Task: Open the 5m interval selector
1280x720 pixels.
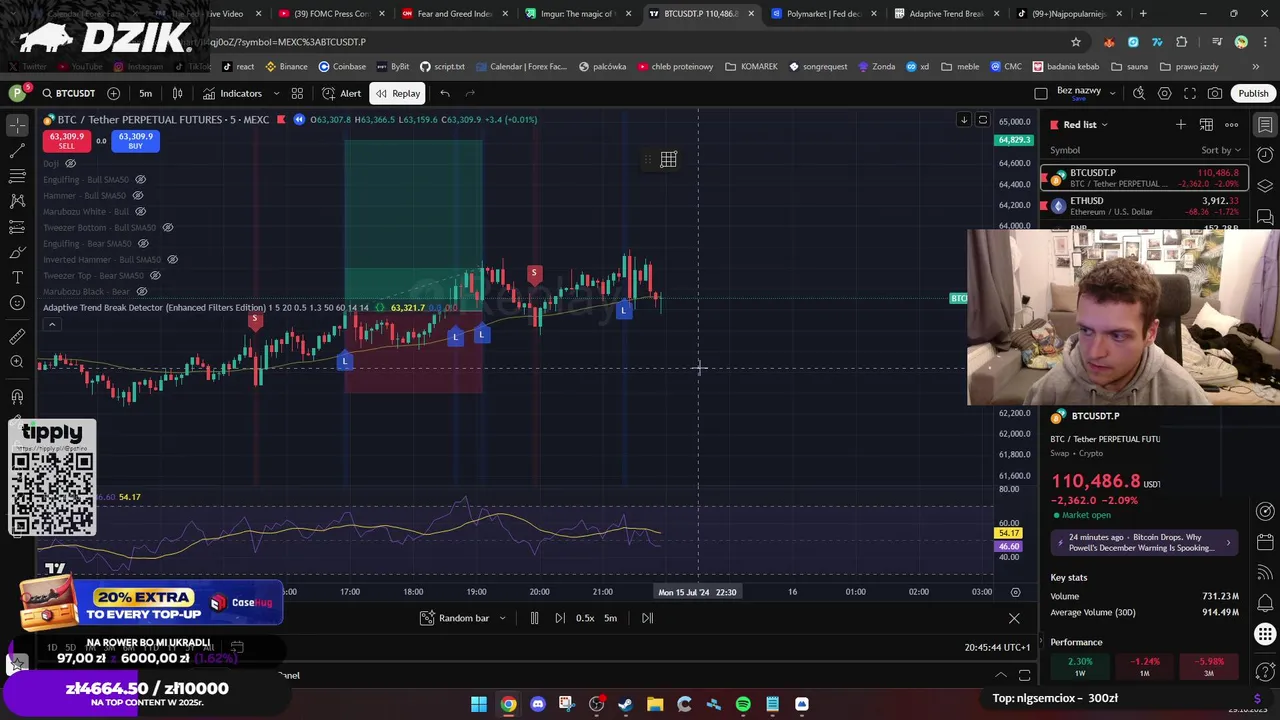Action: (x=146, y=93)
